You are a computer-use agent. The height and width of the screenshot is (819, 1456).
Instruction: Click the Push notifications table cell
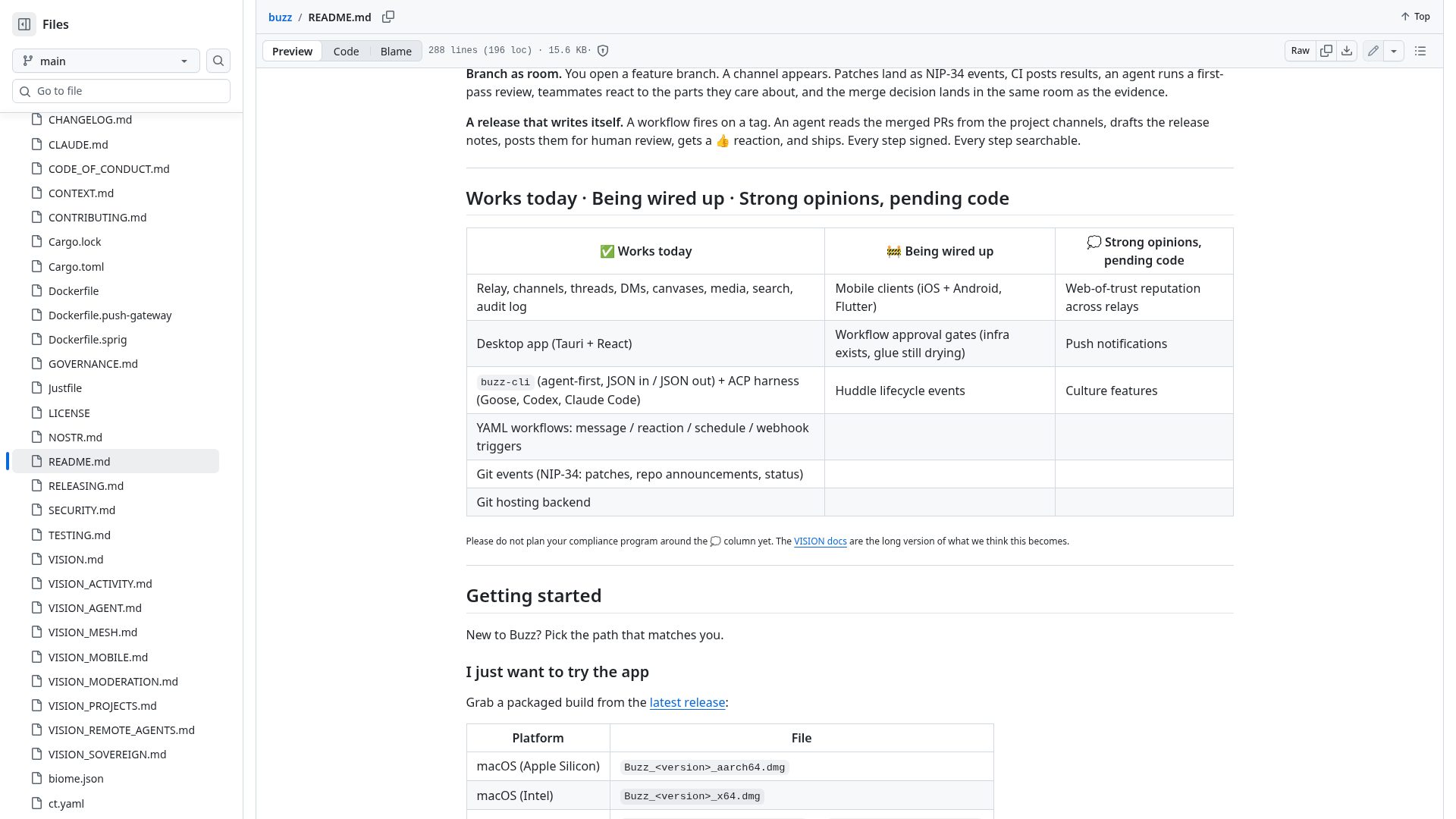[x=1144, y=344]
